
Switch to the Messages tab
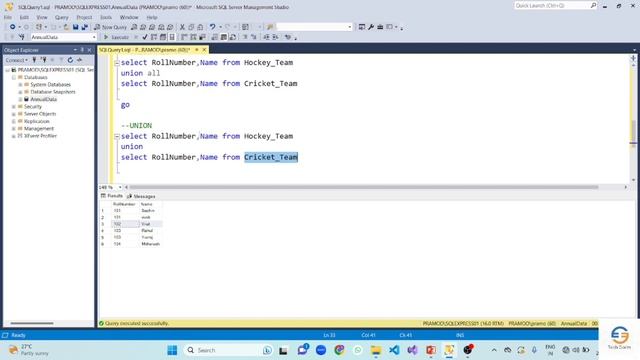[x=141, y=196]
